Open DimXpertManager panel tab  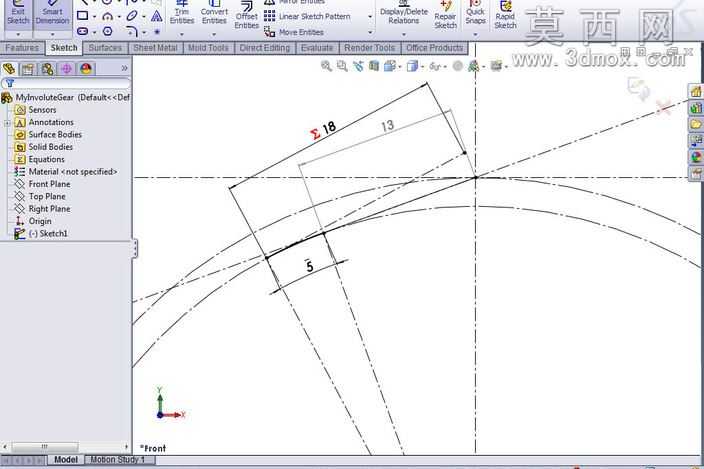(66, 69)
